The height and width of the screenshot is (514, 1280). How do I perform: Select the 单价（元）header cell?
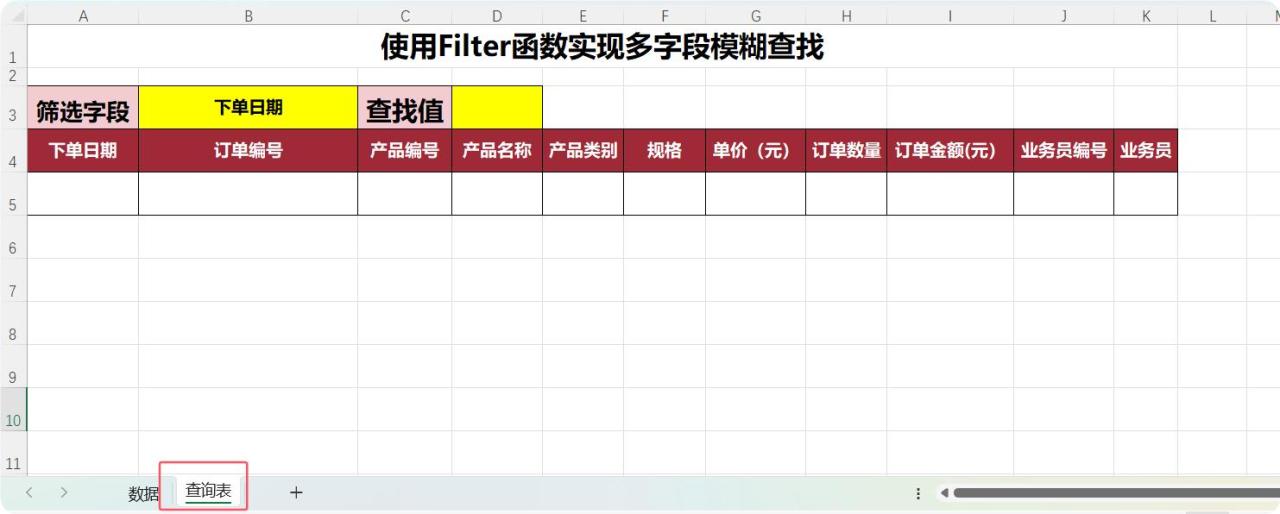click(x=755, y=151)
